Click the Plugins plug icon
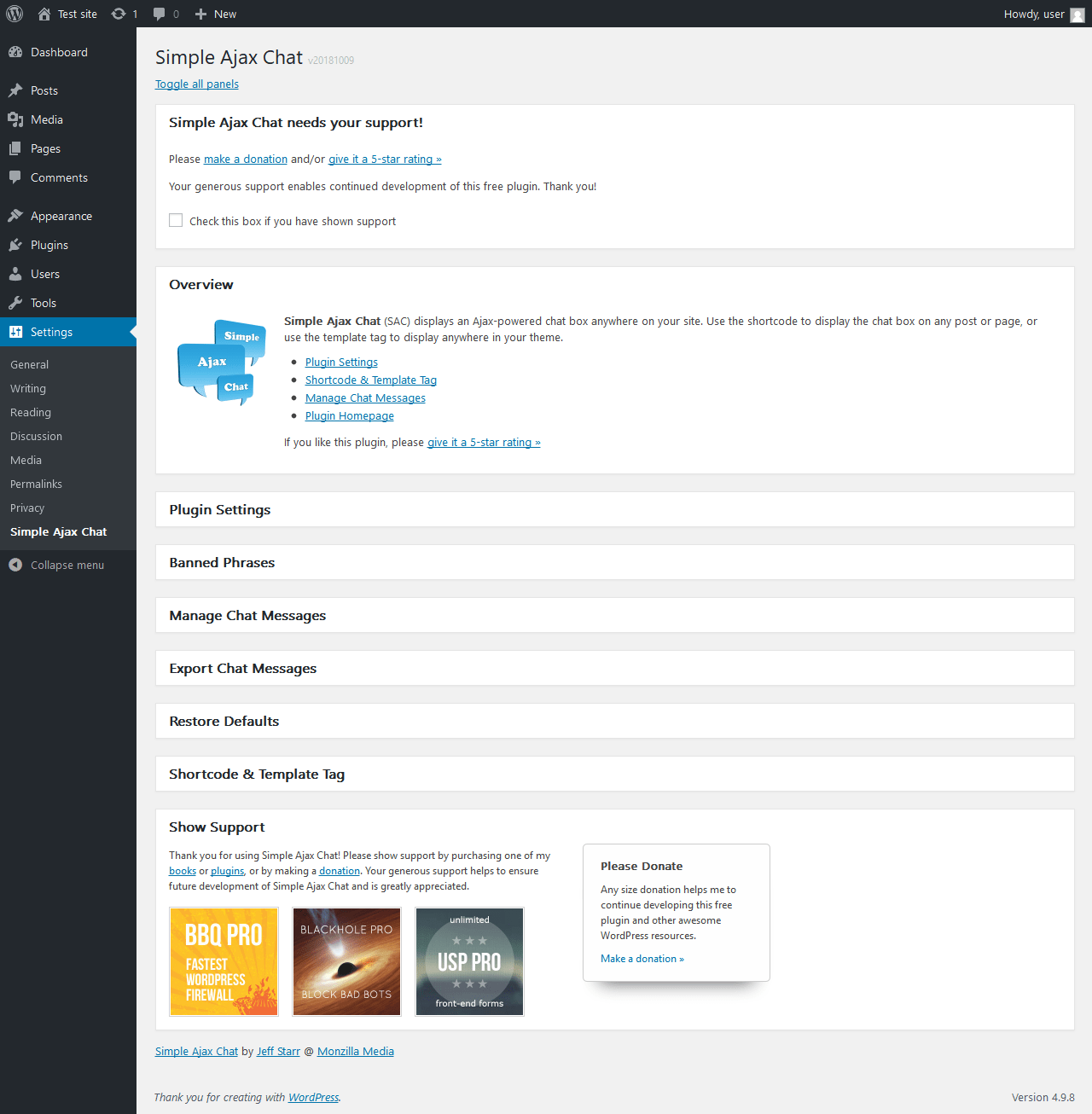 click(15, 245)
